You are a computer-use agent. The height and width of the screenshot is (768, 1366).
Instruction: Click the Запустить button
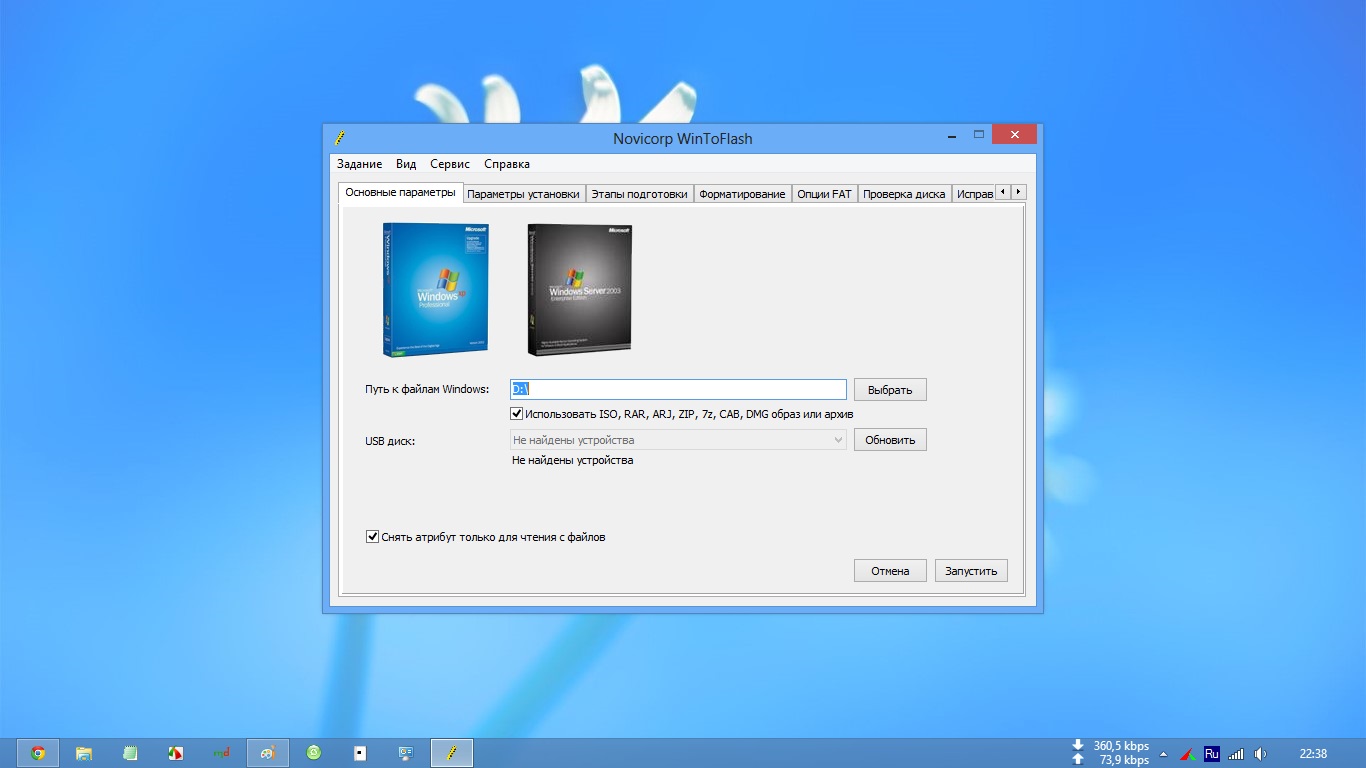tap(972, 571)
